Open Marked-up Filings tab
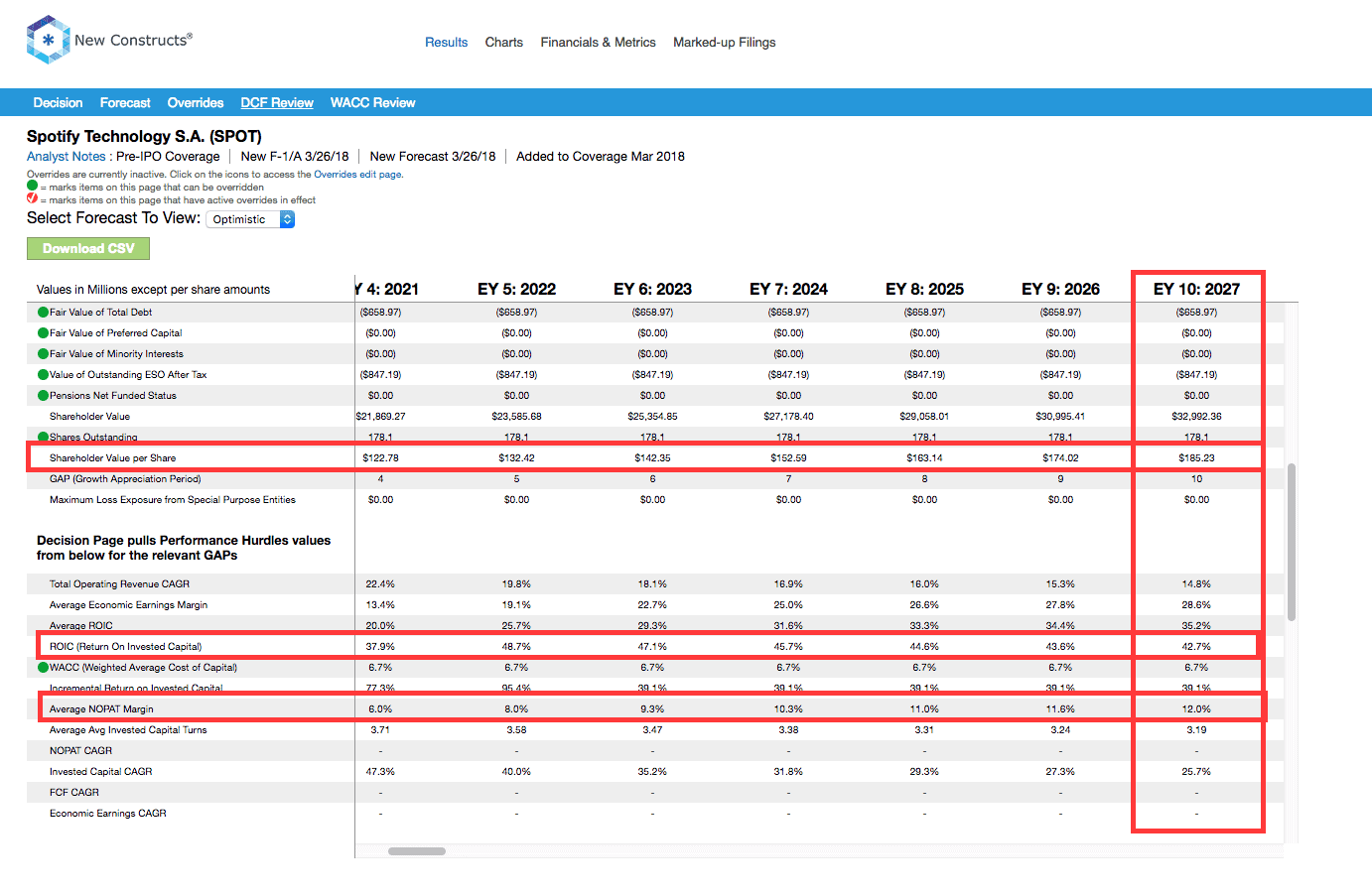The image size is (1372, 896). pyautogui.click(x=724, y=42)
